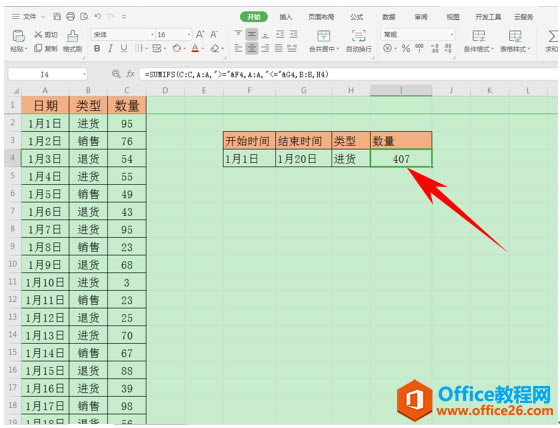
Task: Click the Name Box showing I4
Action: pos(45,74)
